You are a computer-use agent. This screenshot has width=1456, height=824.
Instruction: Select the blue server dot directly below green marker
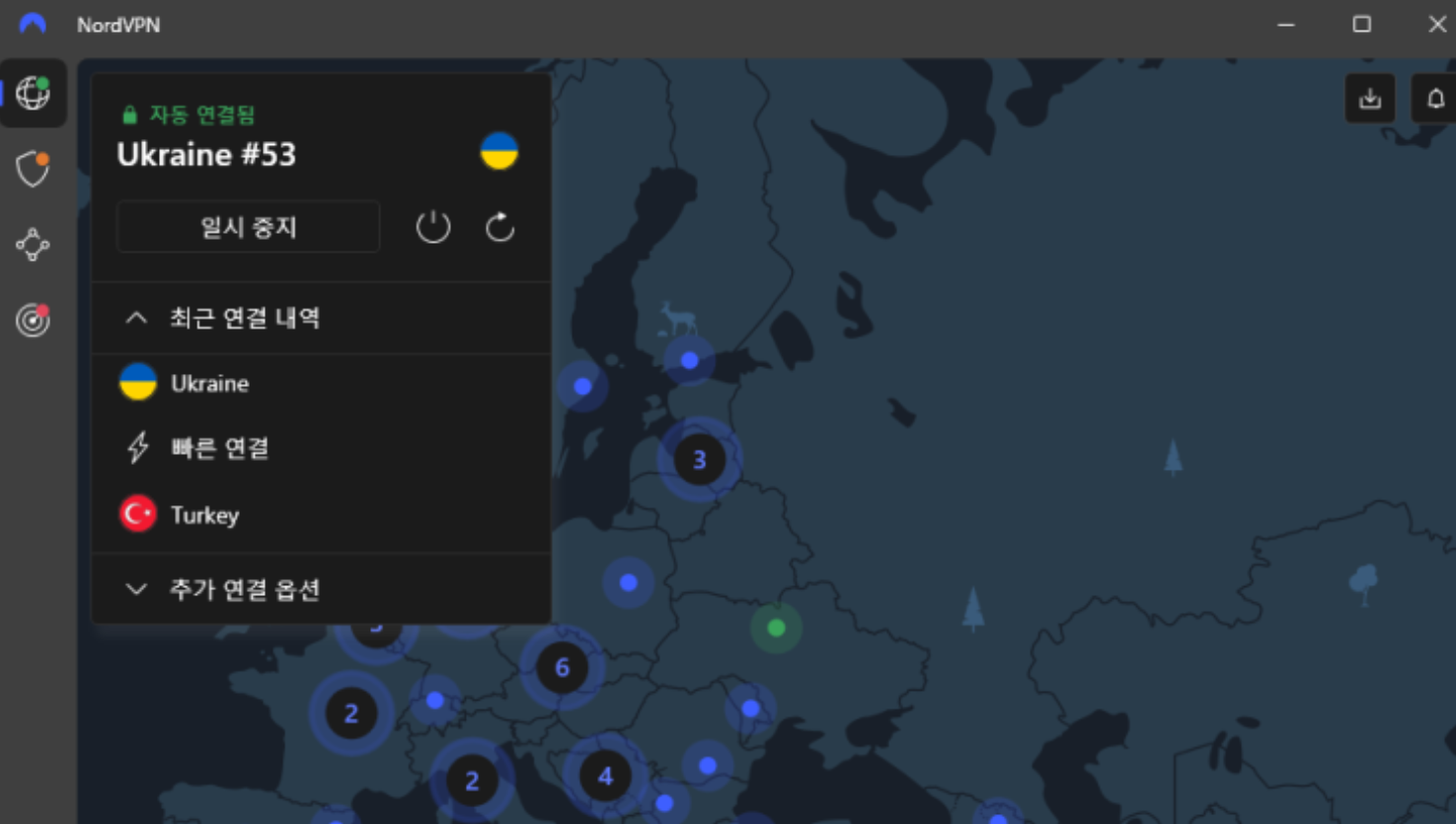pyautogui.click(x=750, y=708)
